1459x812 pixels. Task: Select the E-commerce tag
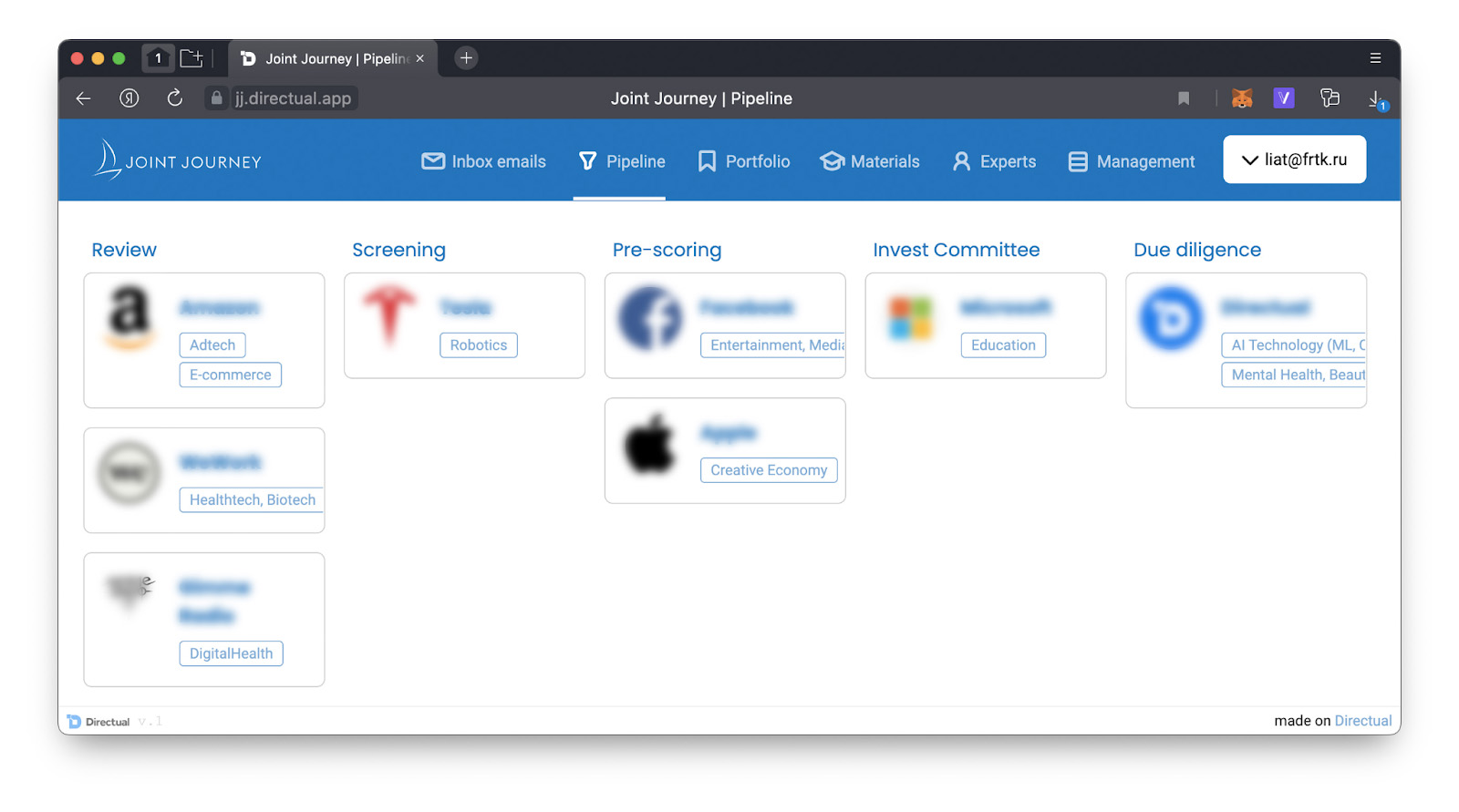point(231,375)
